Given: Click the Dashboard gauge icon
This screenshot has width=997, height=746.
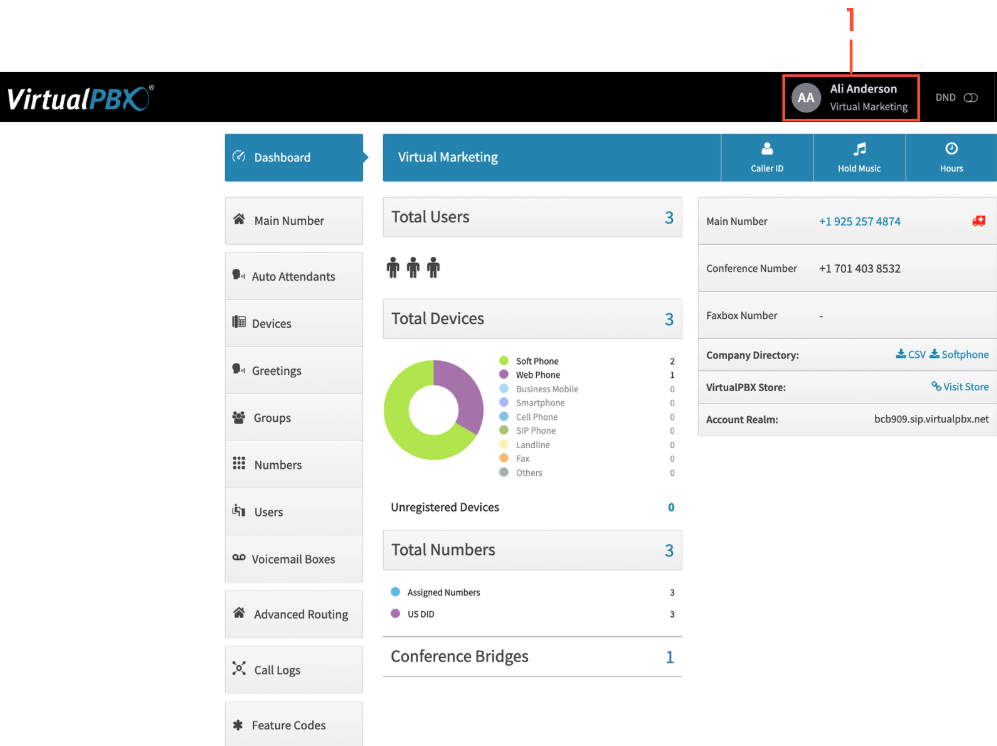Looking at the screenshot, I should (x=239, y=156).
